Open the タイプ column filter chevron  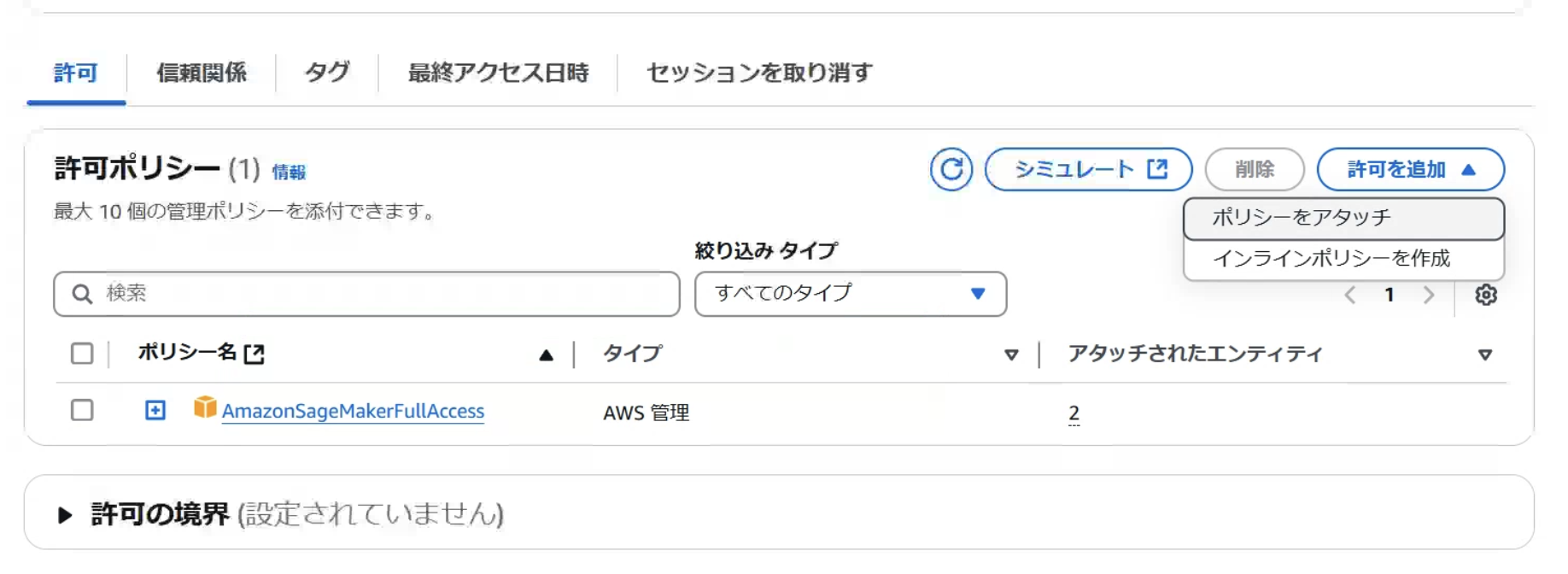(x=1013, y=355)
